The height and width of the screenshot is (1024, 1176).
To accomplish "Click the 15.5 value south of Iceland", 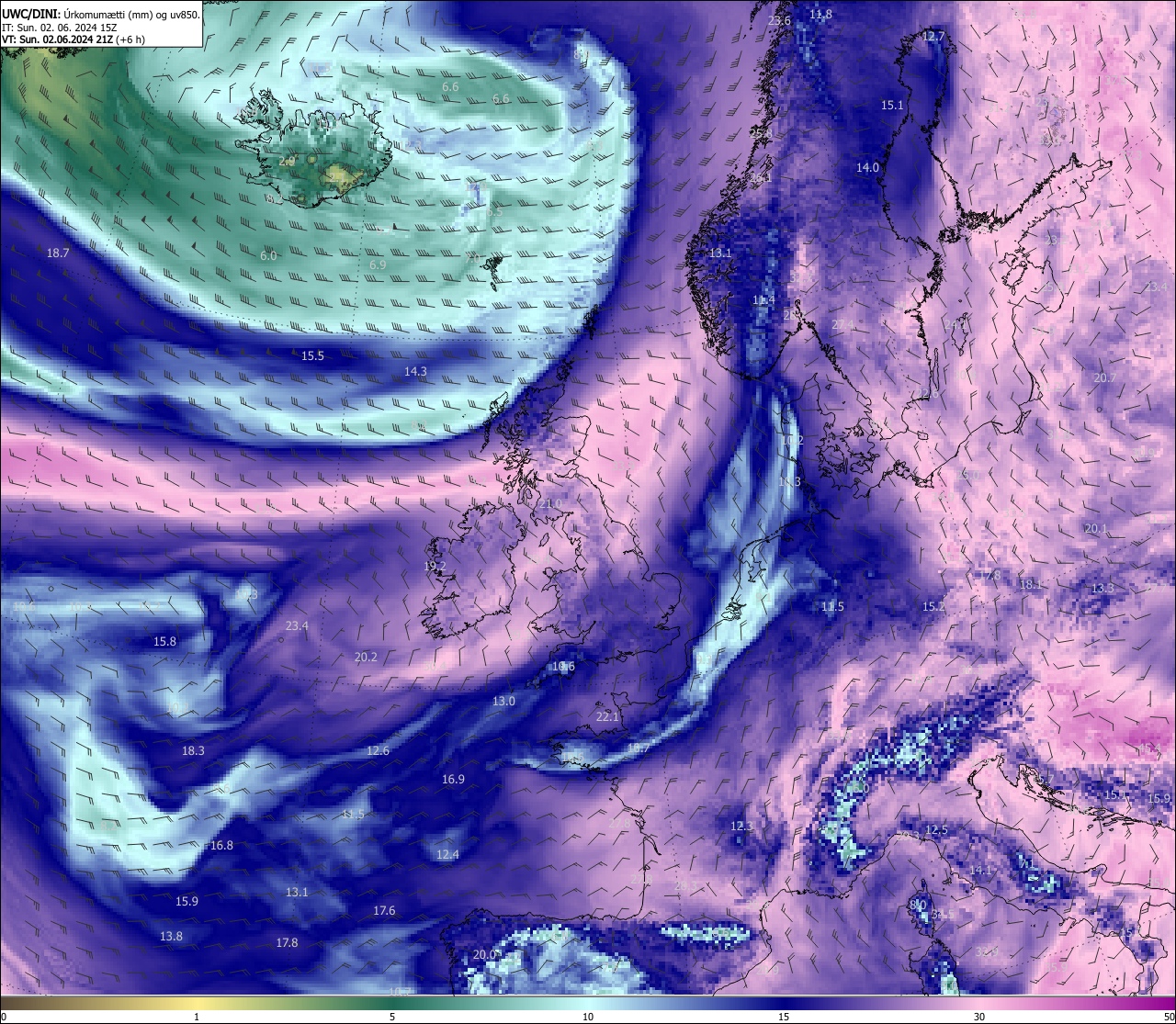I will click(x=313, y=355).
